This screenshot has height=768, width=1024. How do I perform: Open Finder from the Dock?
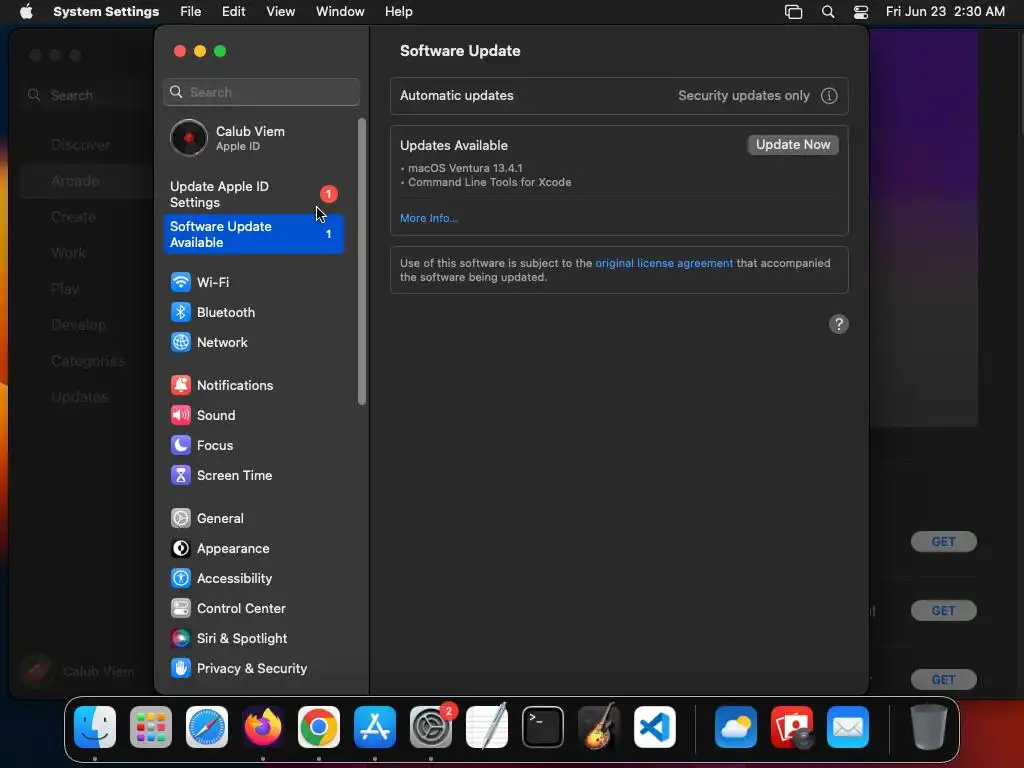click(x=95, y=727)
